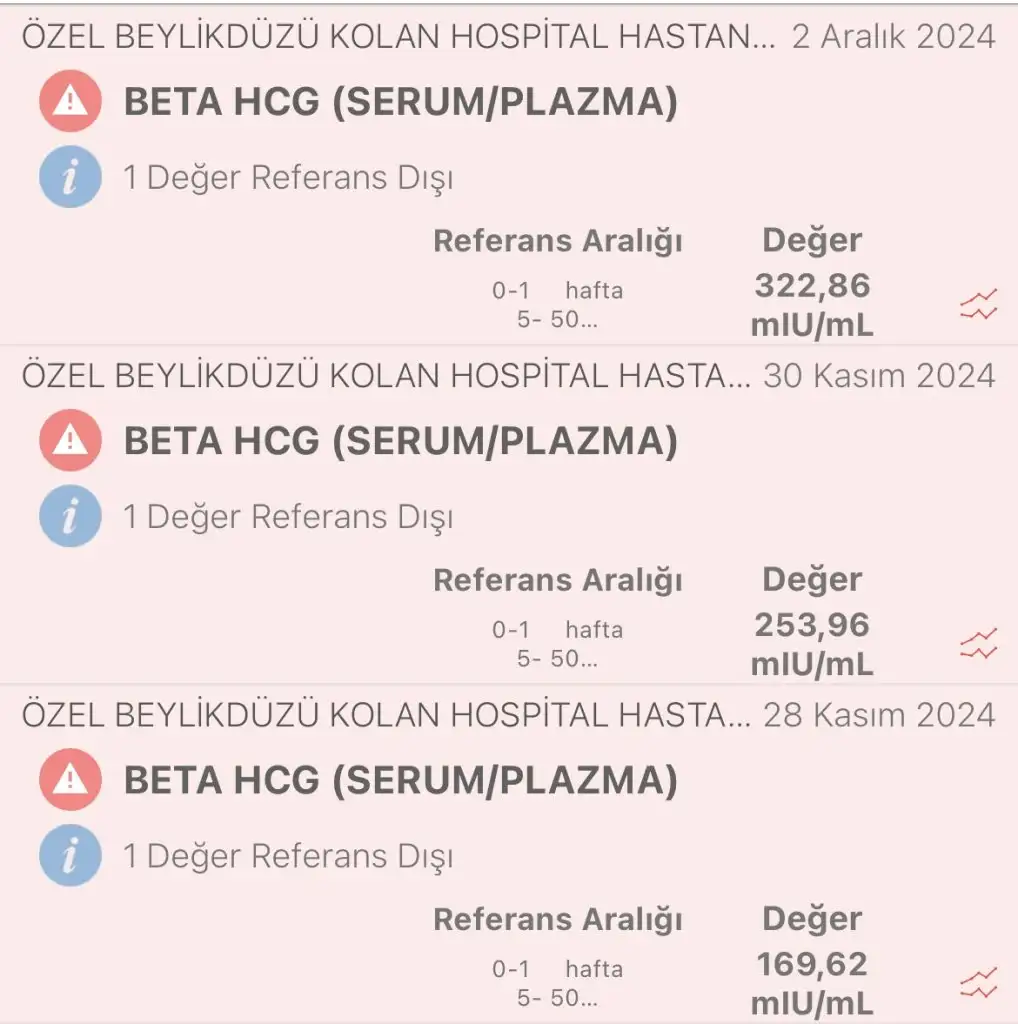This screenshot has width=1018, height=1024.
Task: Open BETA HCG test dated 2 Aralık 2024
Action: click(400, 102)
